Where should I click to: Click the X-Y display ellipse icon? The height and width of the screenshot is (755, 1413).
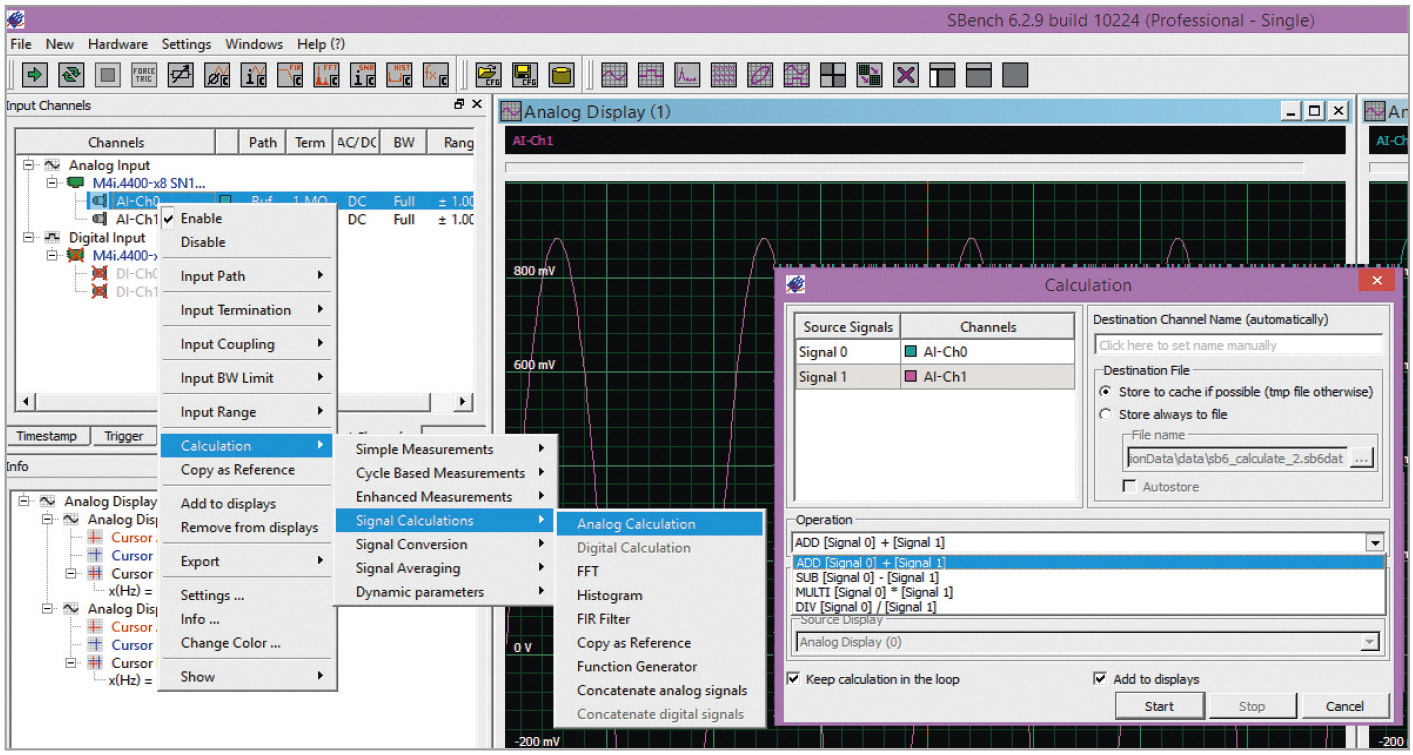tap(760, 74)
